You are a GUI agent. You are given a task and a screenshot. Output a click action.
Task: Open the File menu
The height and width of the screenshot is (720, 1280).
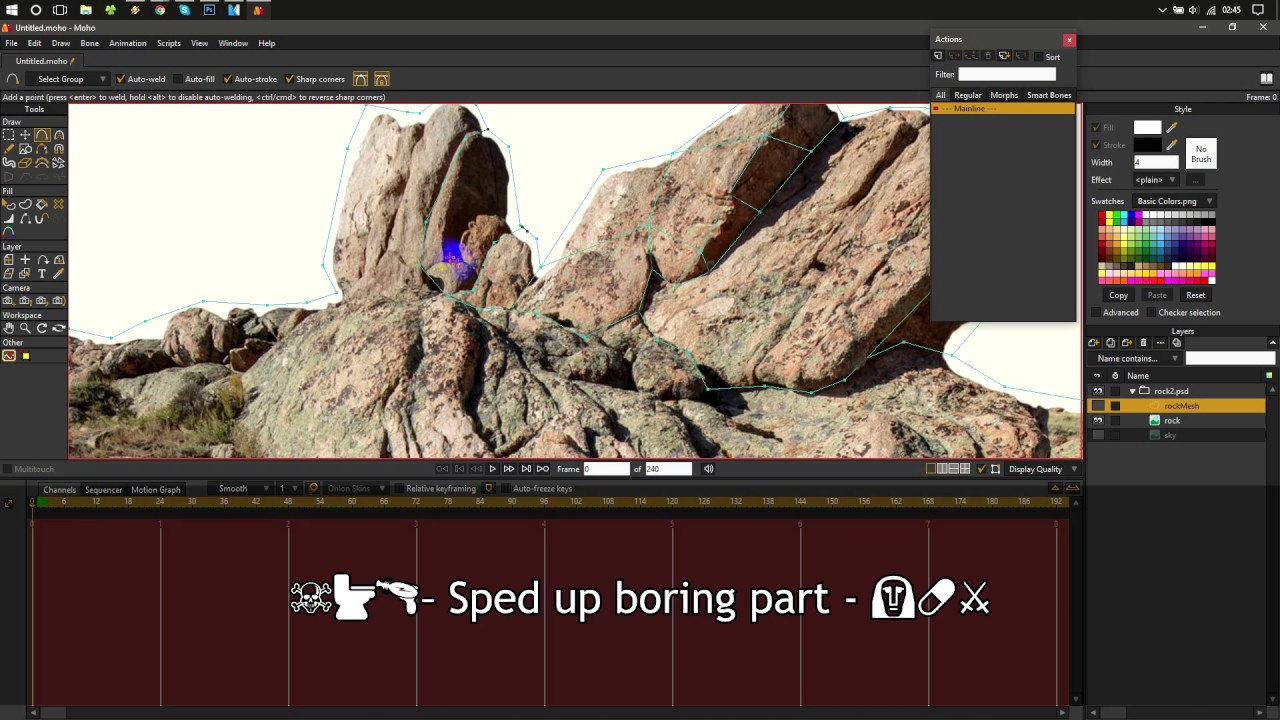coord(11,43)
